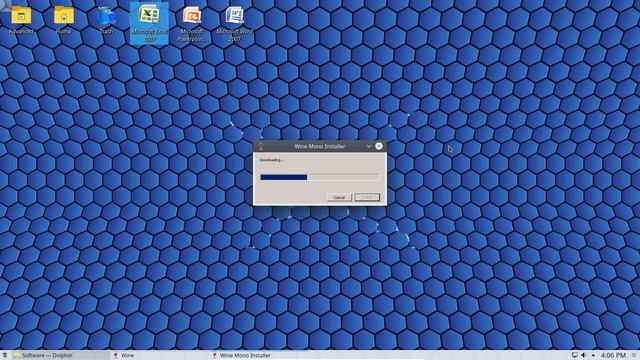
Task: Select the Microsoft Word 2007 shortcut
Action: click(234, 23)
